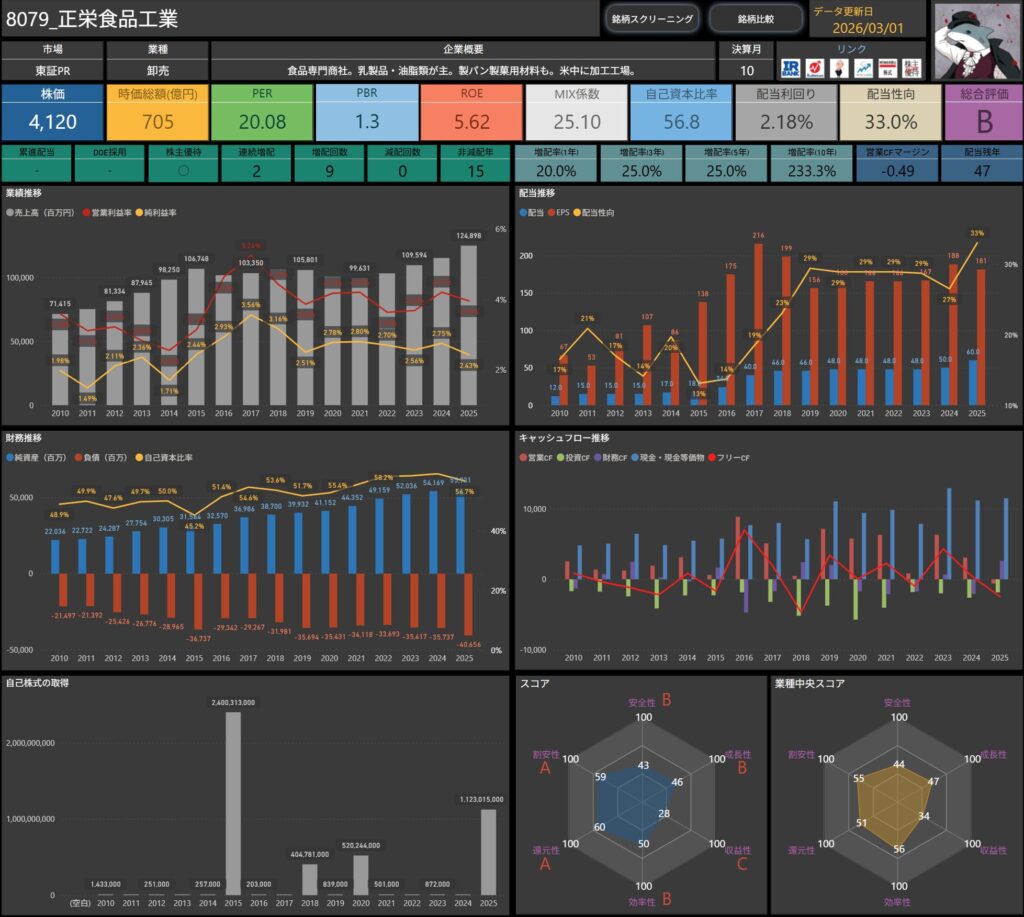Go to the 銘柄比較 page

[x=755, y=19]
